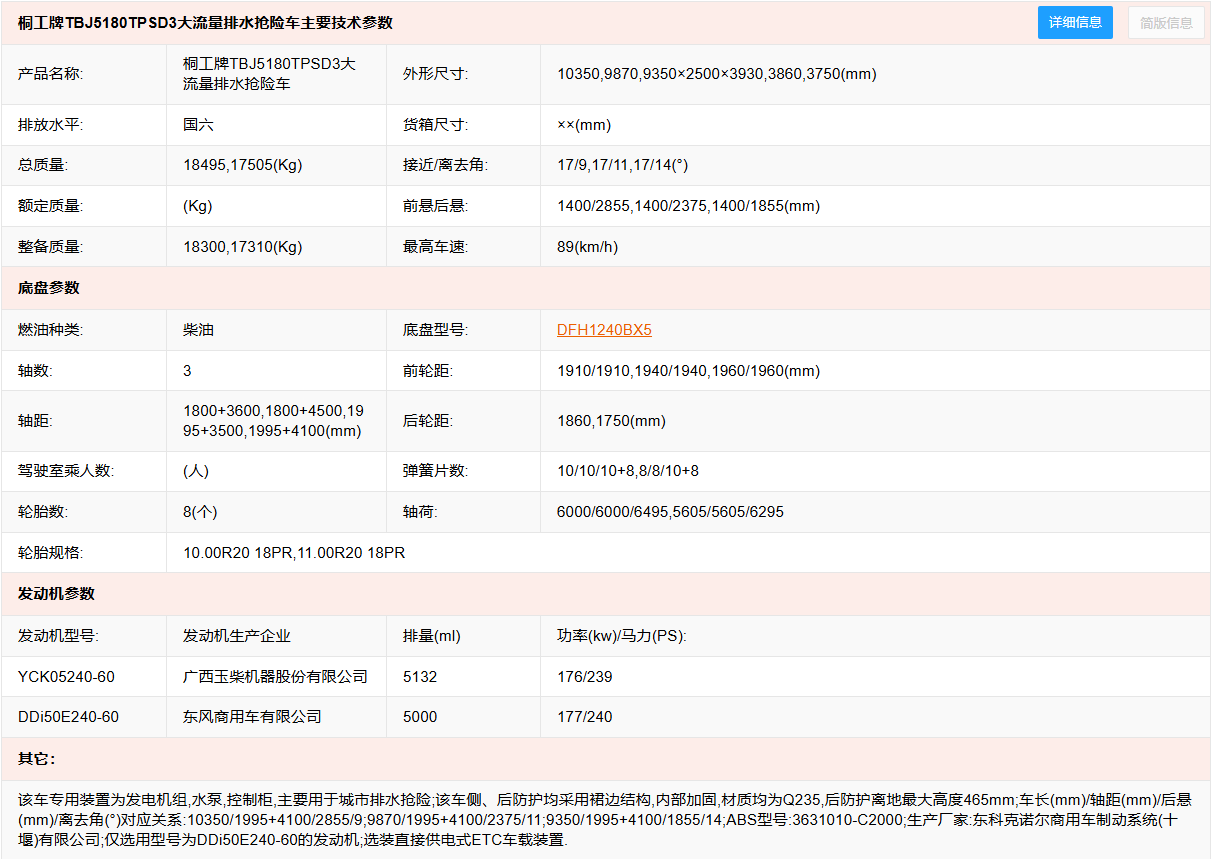1213x859 pixels.
Task: Select the spring leaf value 10/10/10+8,8/8/10+8
Action: point(628,471)
